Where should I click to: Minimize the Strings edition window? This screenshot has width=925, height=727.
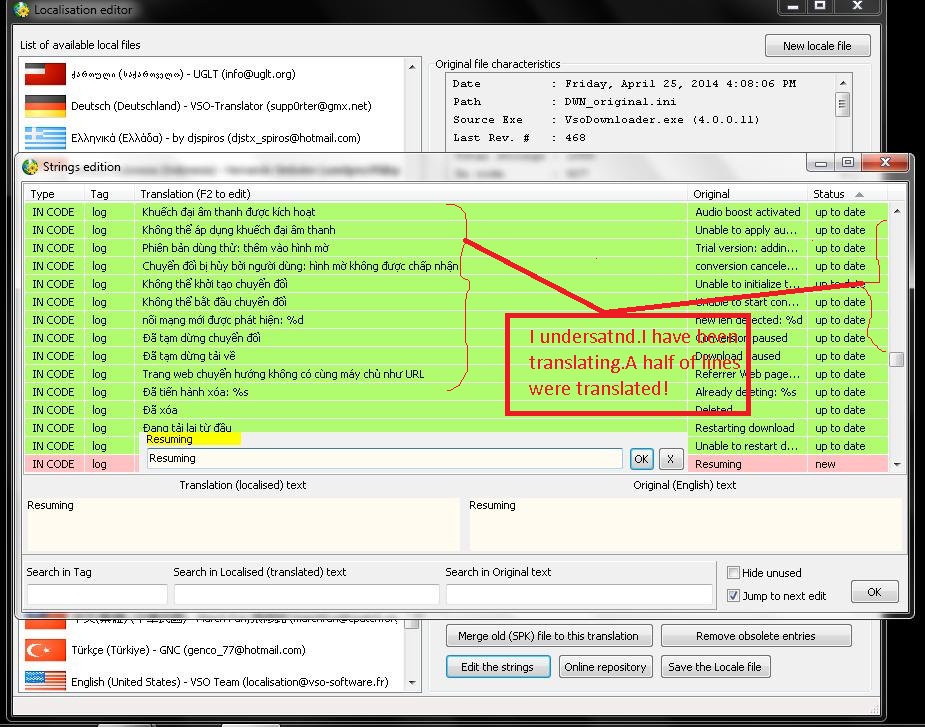coord(821,163)
